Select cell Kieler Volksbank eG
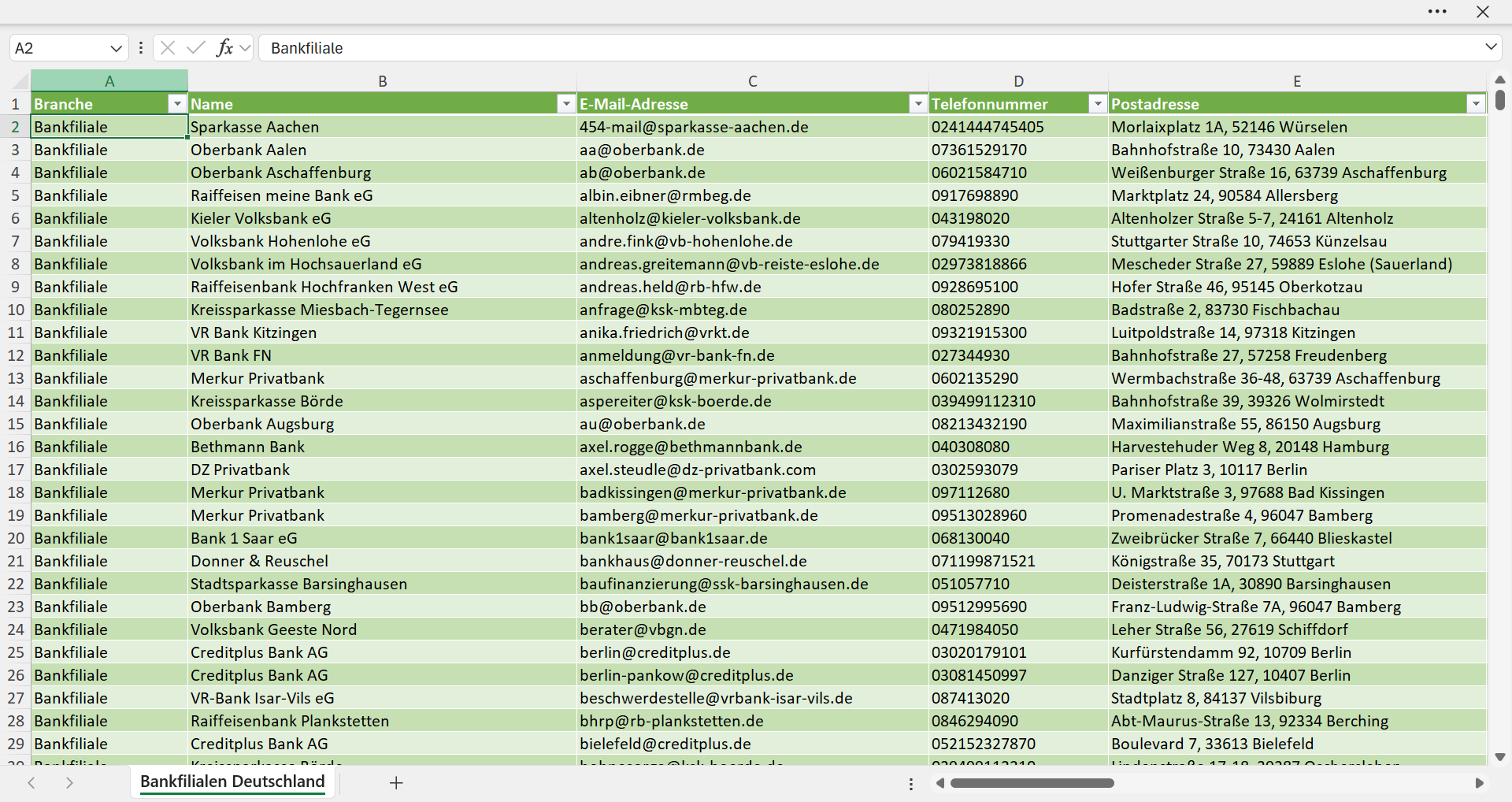 (x=383, y=218)
